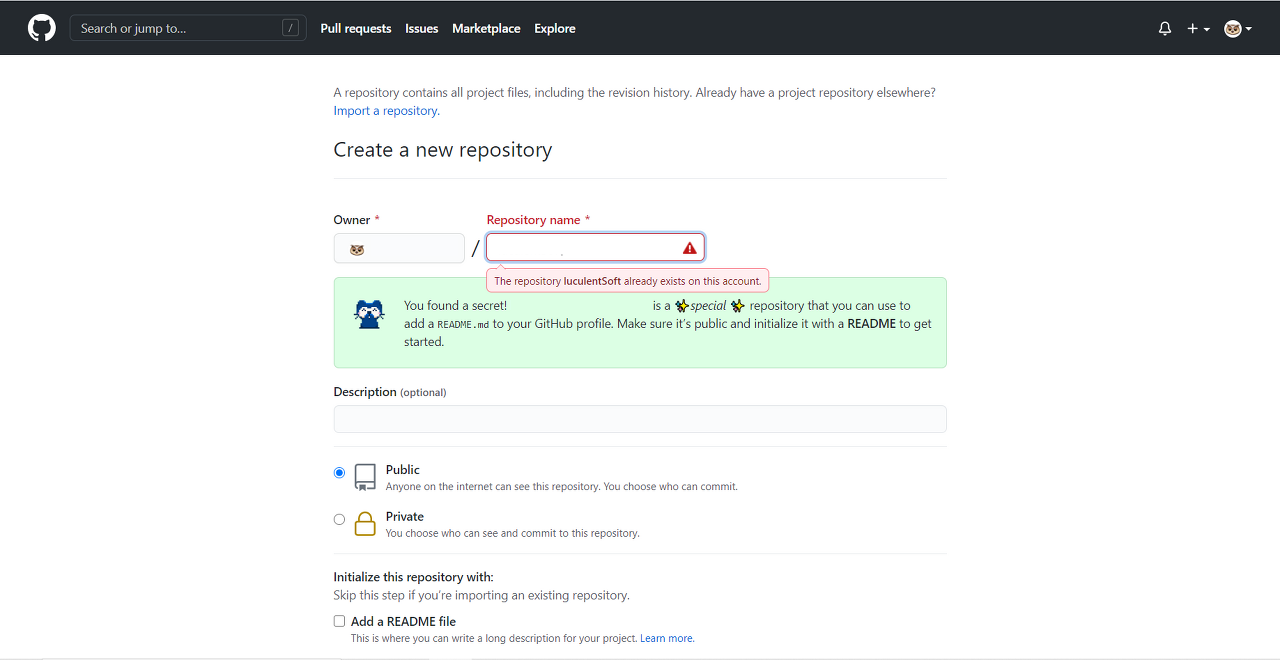This screenshot has height=660, width=1280.
Task: Click the 'Description (optional)' label
Action: pos(390,392)
